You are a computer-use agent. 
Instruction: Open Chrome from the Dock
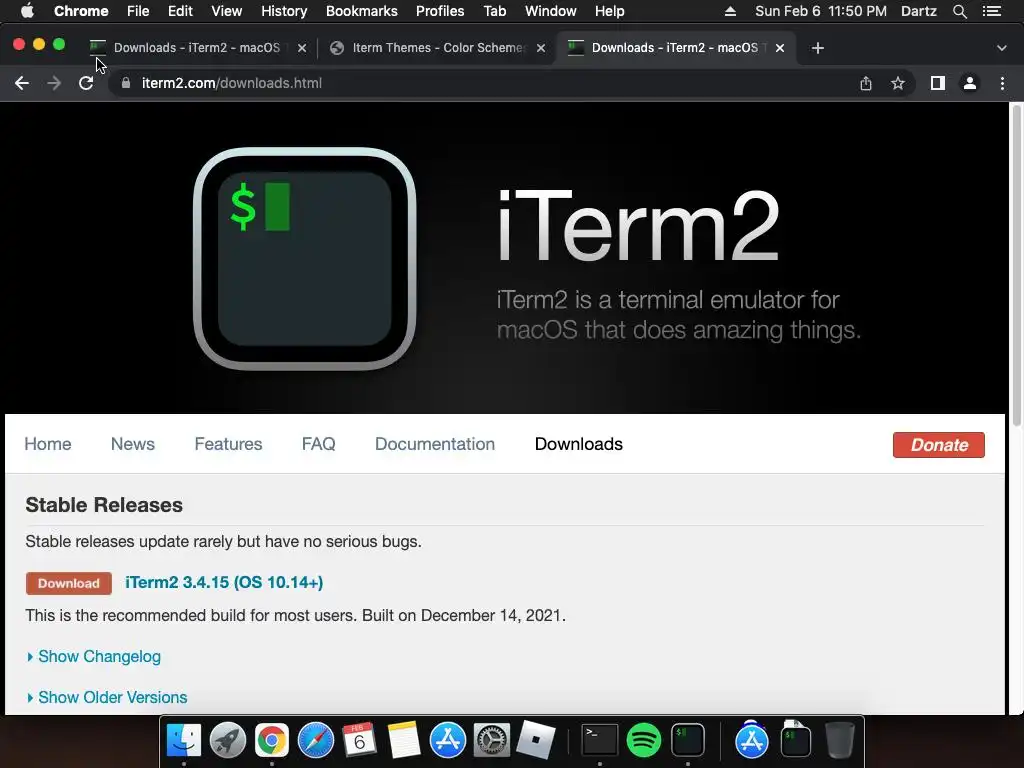tap(272, 740)
